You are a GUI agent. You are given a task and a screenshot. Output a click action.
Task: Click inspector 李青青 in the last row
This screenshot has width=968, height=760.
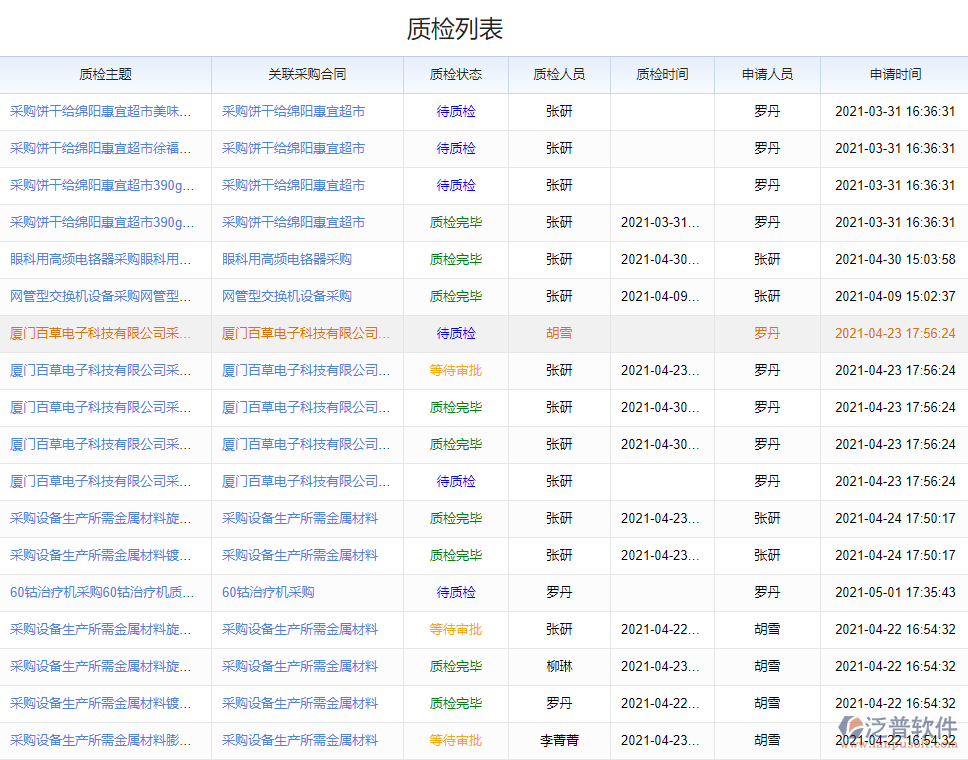[559, 740]
